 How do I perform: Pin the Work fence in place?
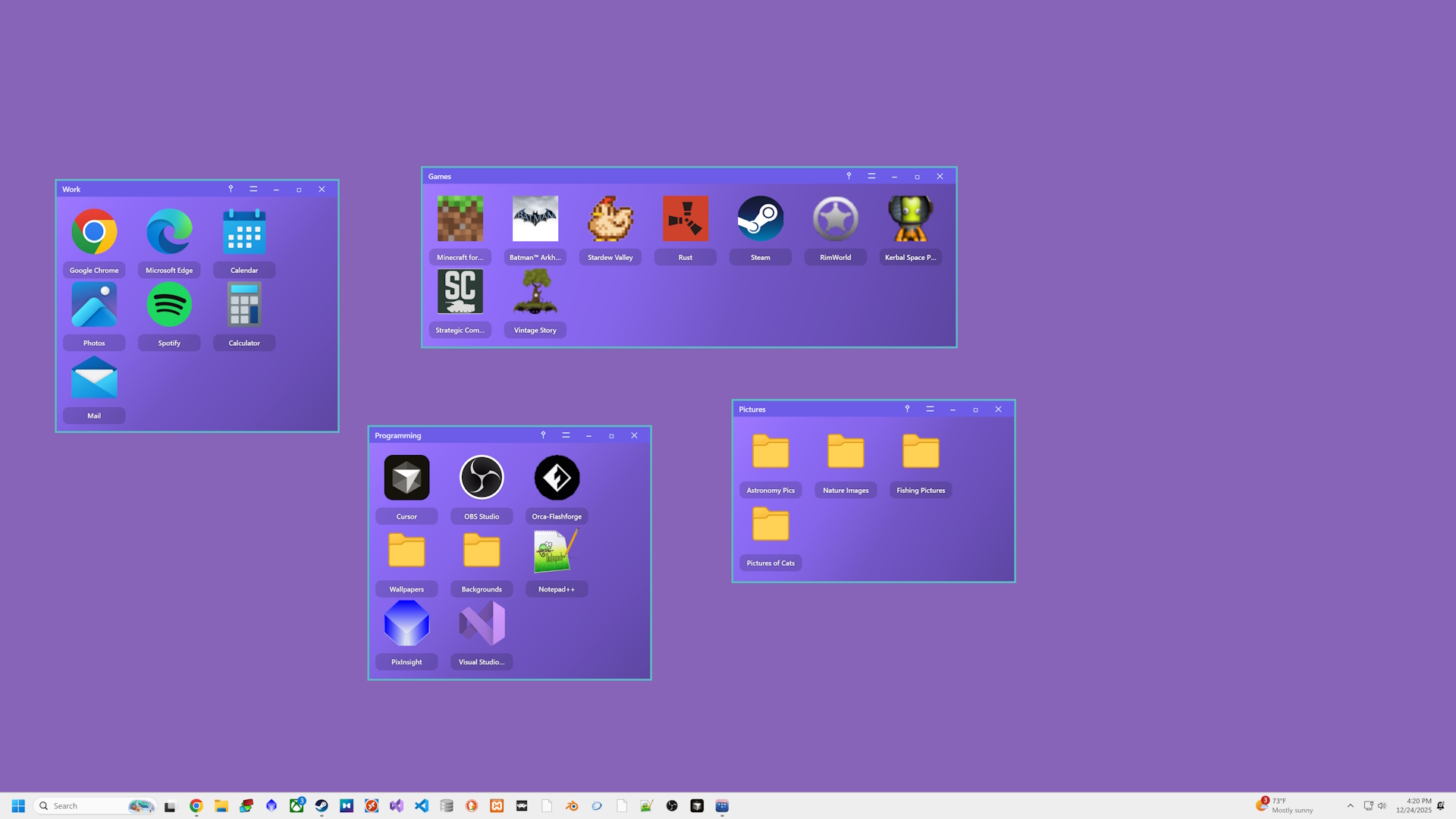[231, 189]
